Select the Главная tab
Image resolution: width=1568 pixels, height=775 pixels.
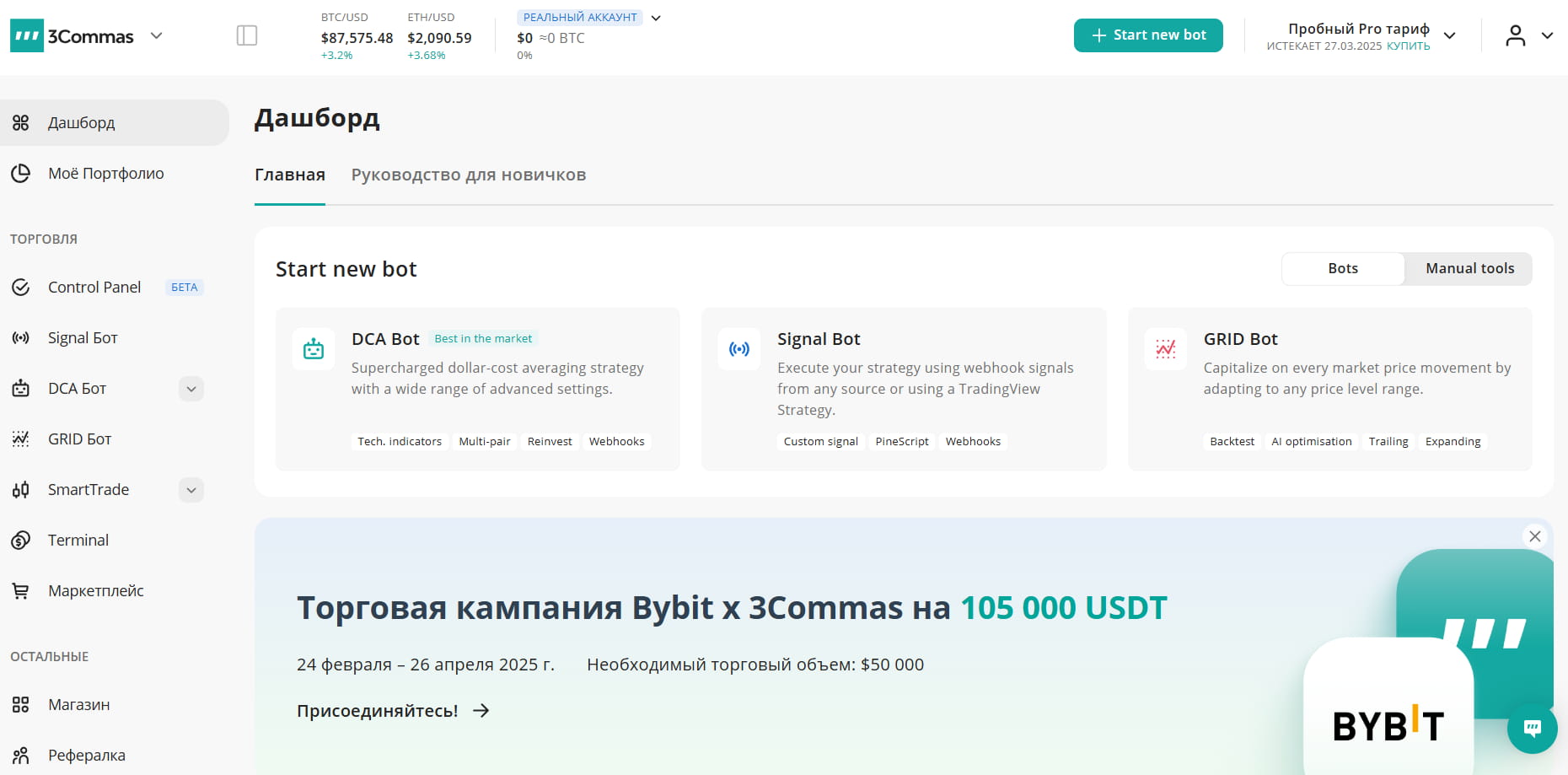click(x=290, y=175)
